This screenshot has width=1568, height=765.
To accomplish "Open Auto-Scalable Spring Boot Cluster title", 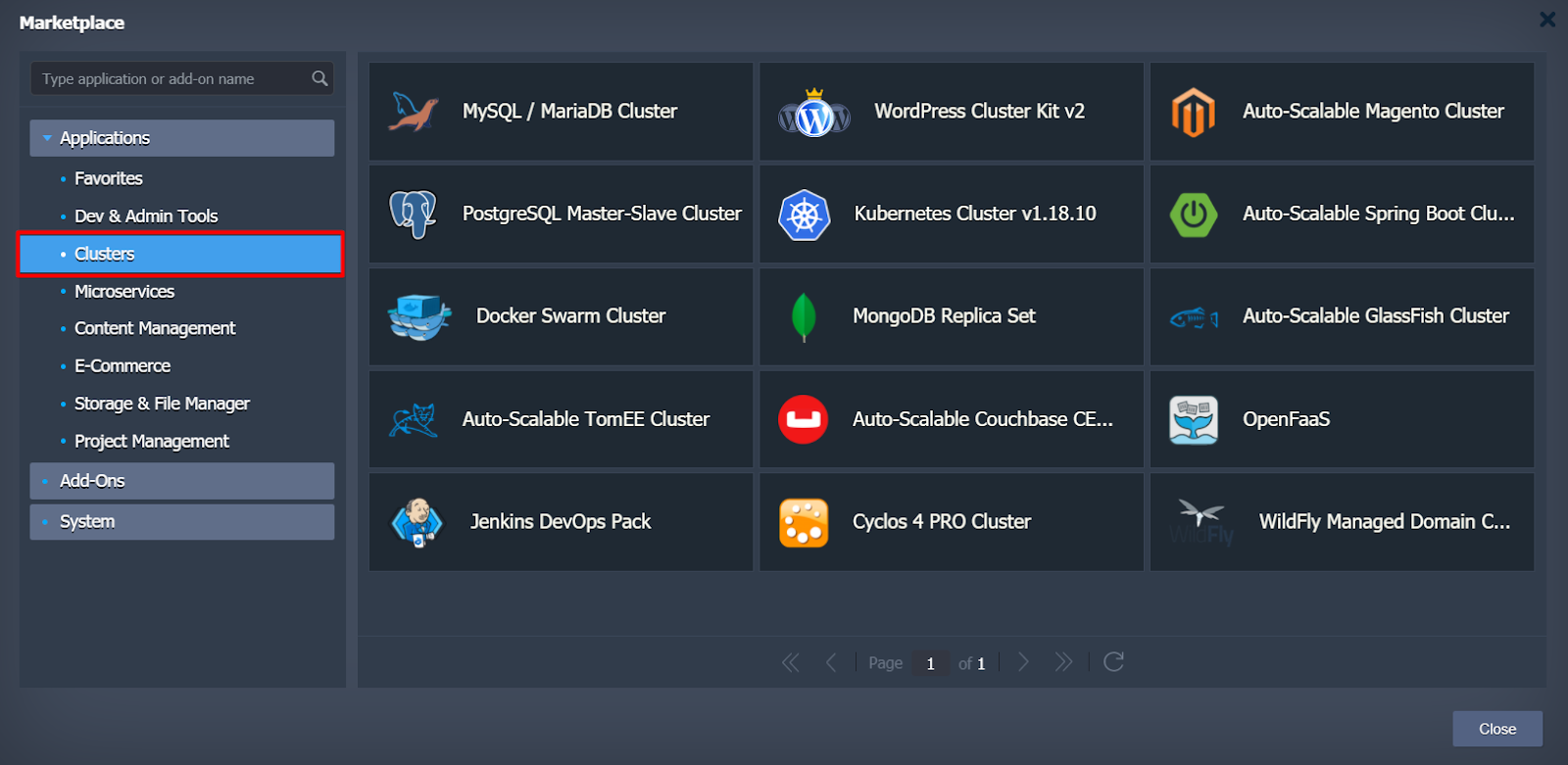I will tap(1379, 214).
